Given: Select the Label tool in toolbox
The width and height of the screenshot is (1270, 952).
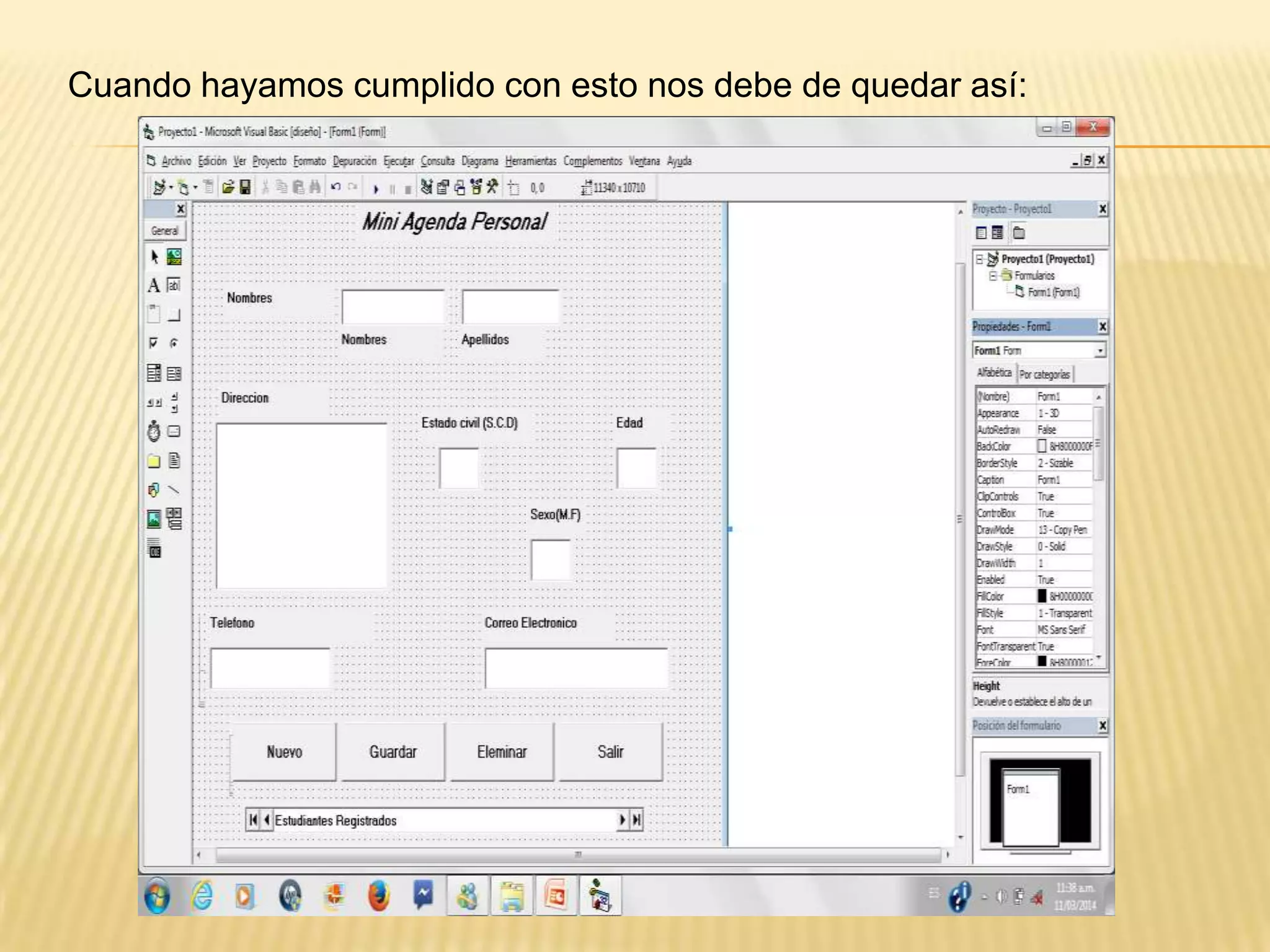Looking at the screenshot, I should [154, 286].
